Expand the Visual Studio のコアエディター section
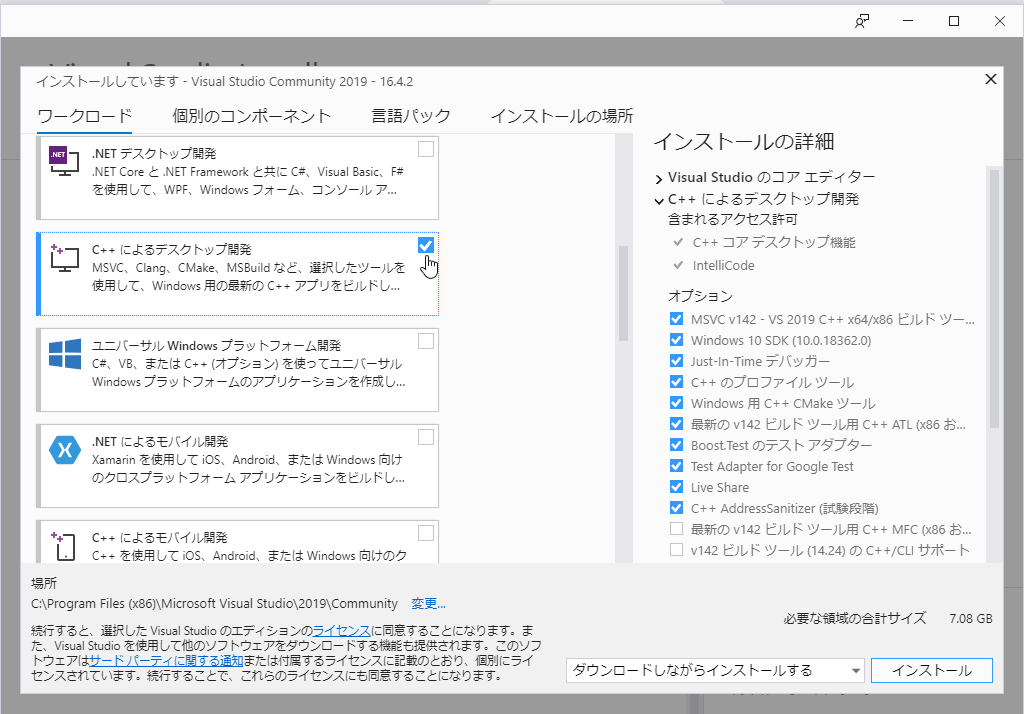1024x714 pixels. pos(658,177)
